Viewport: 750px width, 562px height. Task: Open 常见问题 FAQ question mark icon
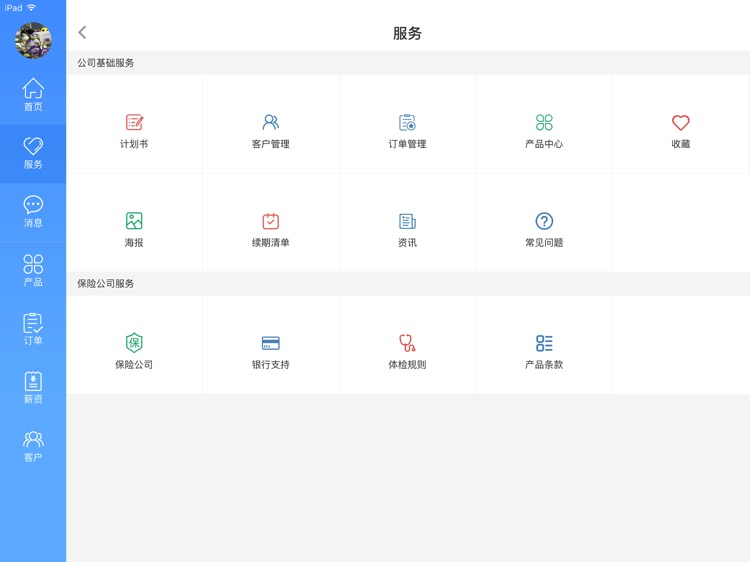tap(544, 221)
